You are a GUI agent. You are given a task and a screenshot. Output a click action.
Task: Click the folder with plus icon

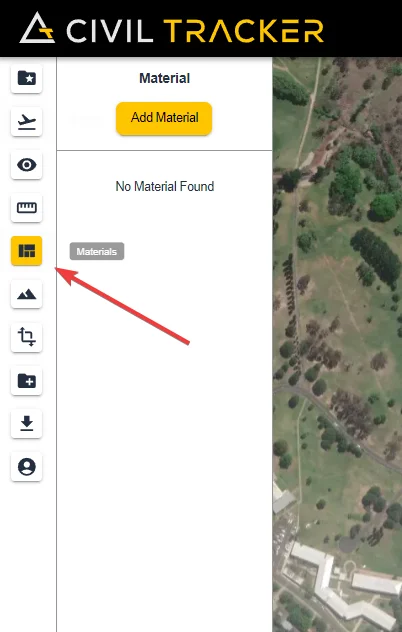tap(27, 380)
